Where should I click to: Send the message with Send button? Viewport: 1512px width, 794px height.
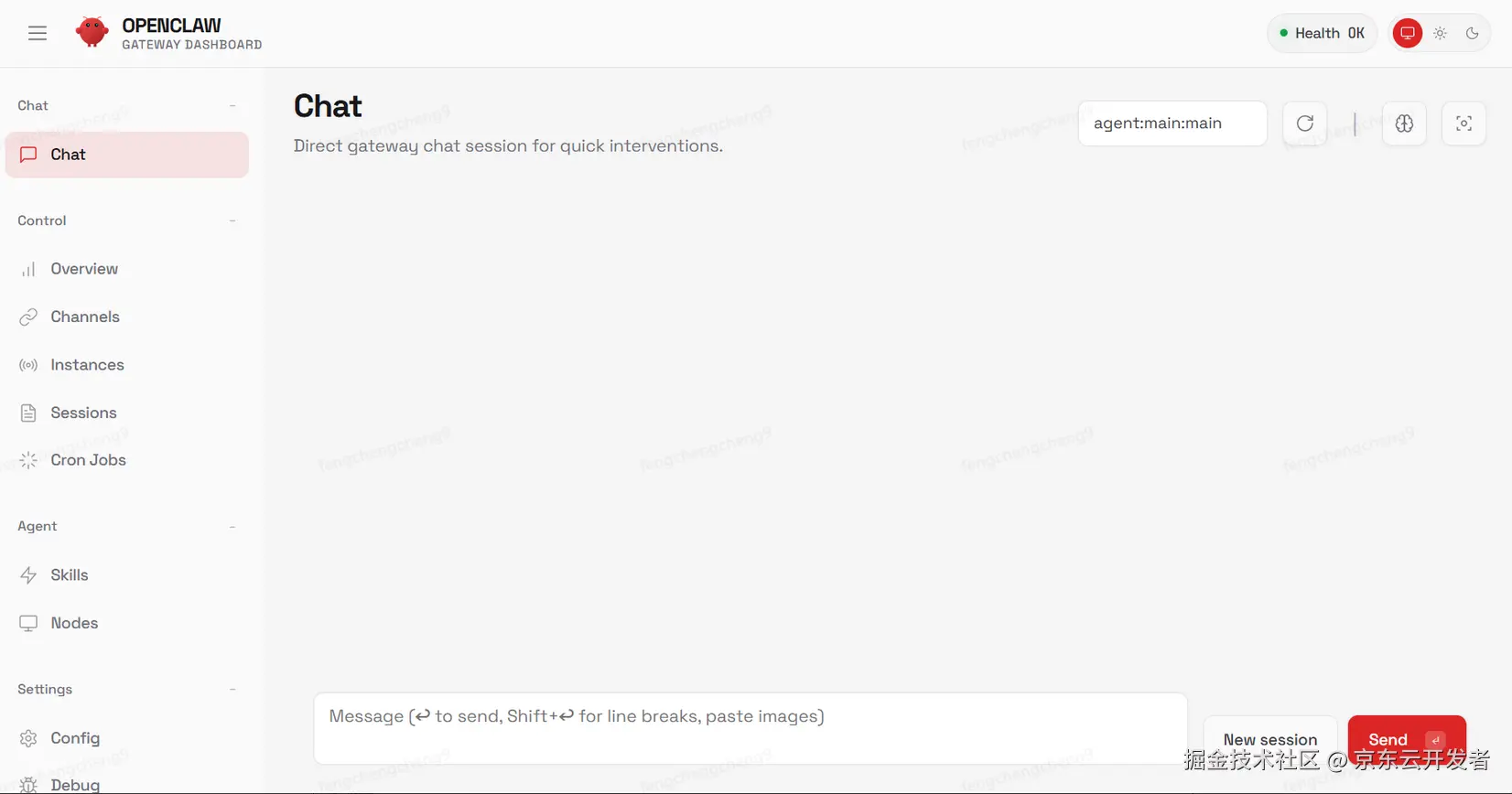[x=1407, y=739]
